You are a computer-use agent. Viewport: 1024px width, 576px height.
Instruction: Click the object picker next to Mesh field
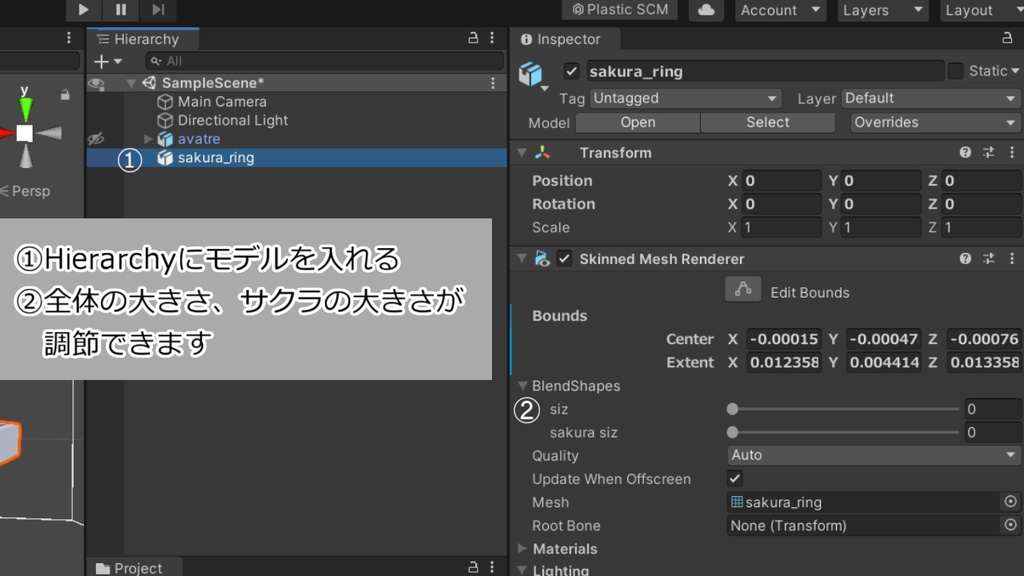pyautogui.click(x=1009, y=502)
